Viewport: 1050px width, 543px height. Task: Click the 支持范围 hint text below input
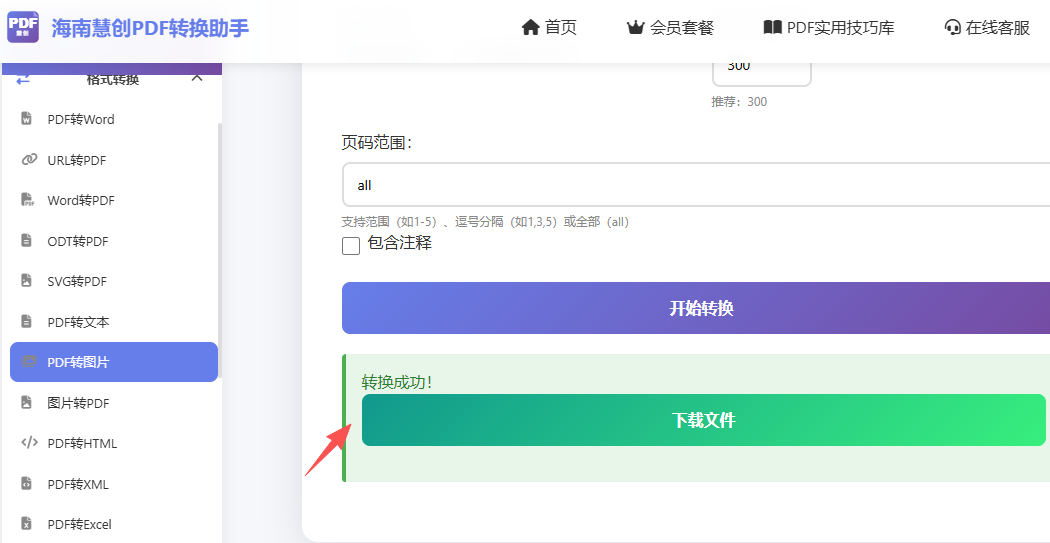point(485,222)
